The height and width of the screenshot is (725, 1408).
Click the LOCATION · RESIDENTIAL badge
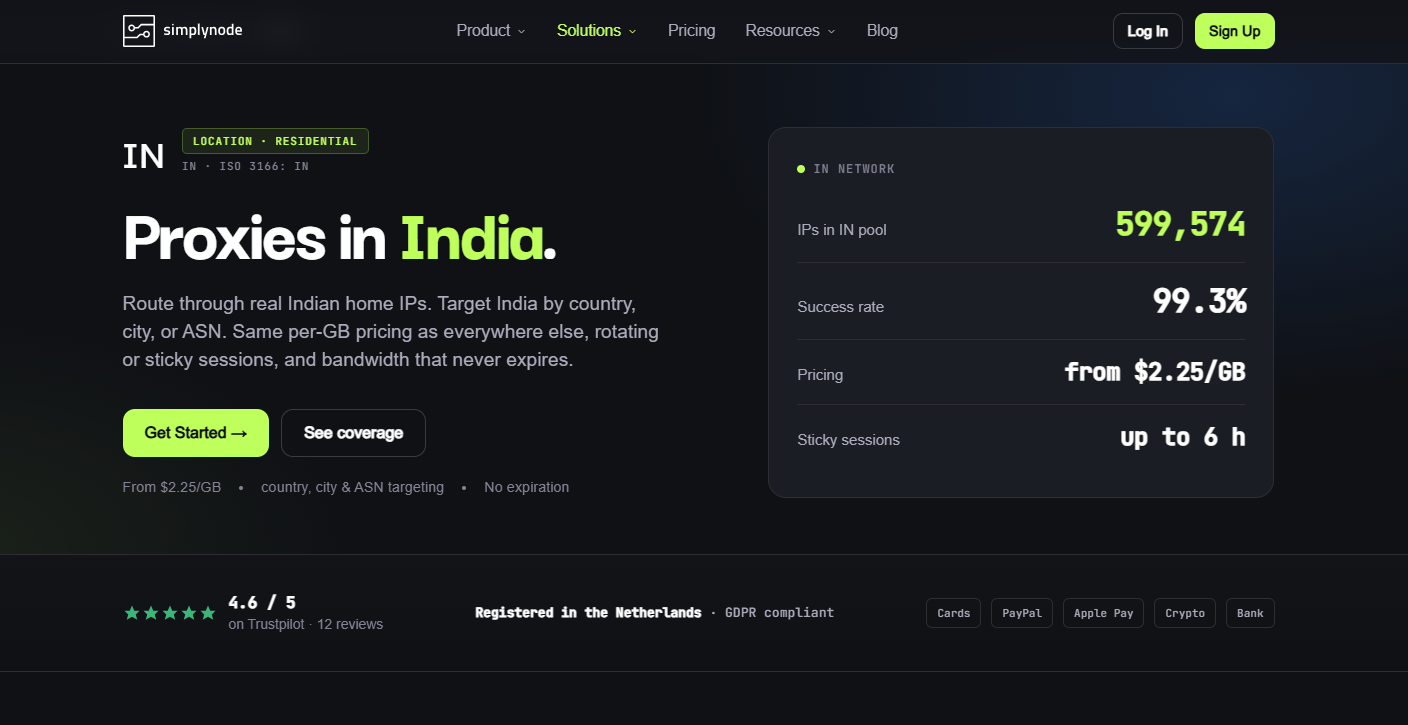coord(275,141)
